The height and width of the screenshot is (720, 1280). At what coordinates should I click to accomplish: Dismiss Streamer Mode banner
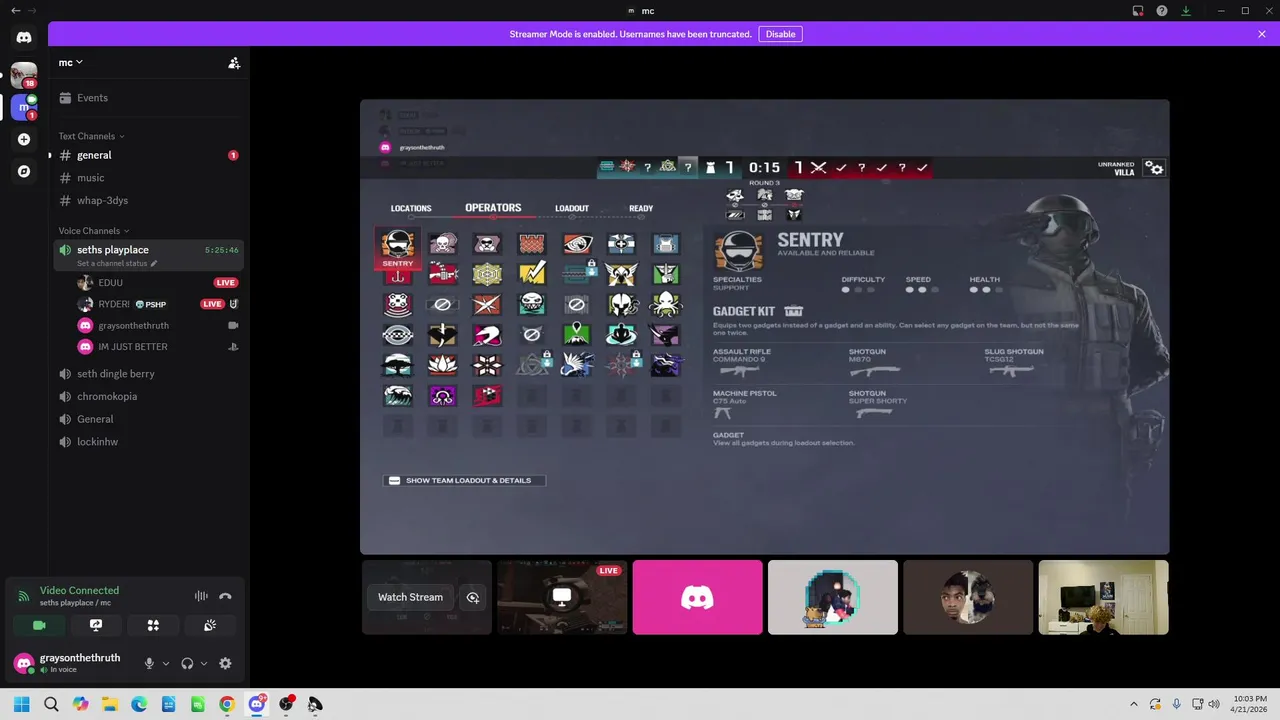(1262, 34)
